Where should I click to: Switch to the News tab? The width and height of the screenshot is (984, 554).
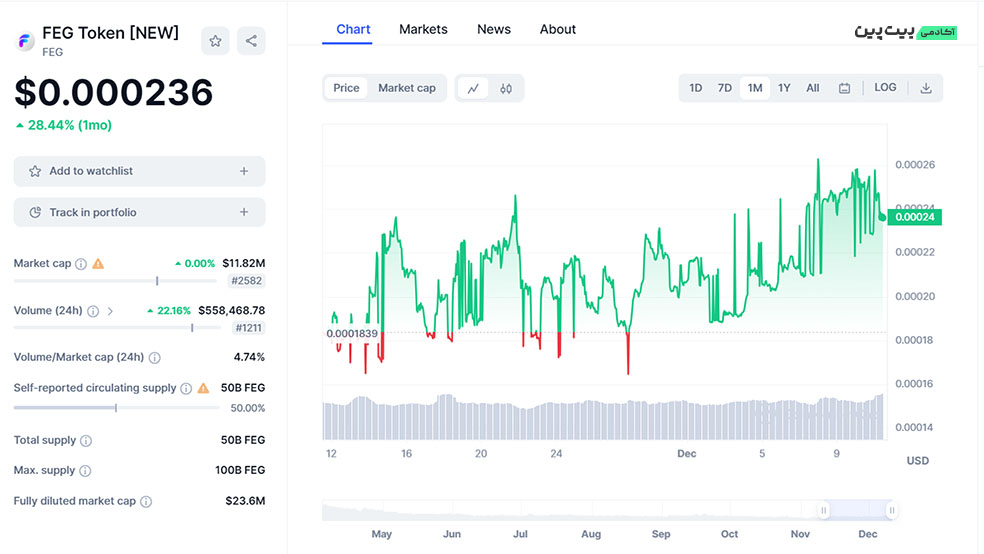pos(494,29)
